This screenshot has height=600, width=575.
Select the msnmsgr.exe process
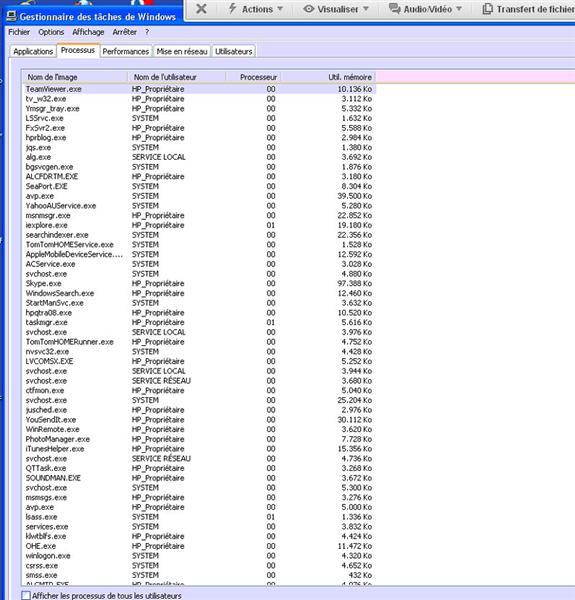pos(199,215)
